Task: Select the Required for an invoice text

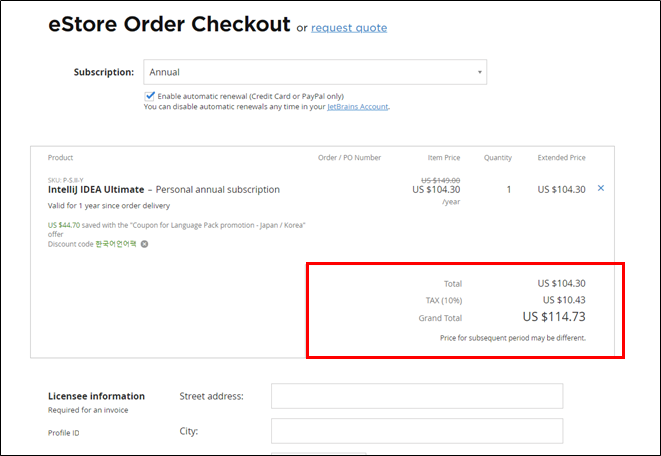Action: point(88,410)
